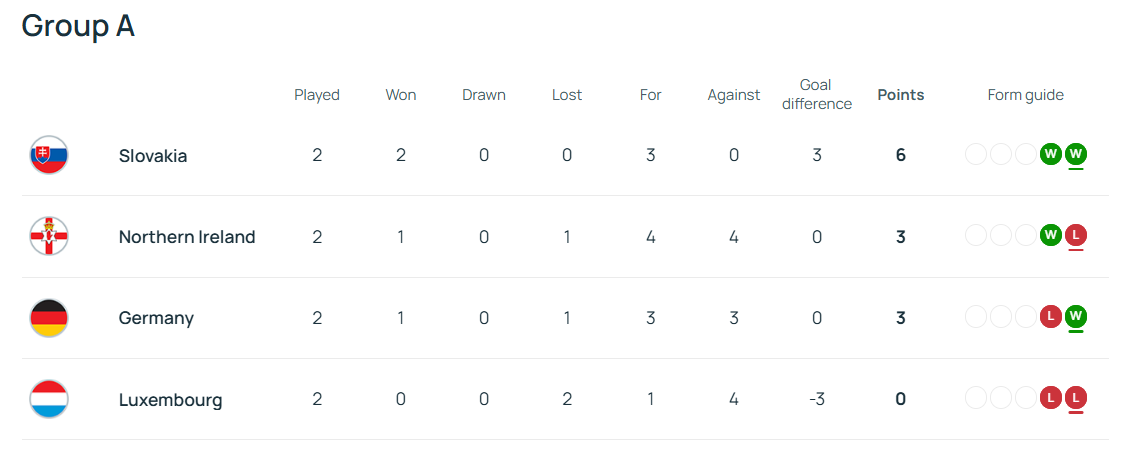The height and width of the screenshot is (456, 1125).
Task: Select Northern Ireland's green W form badge
Action: point(1051,235)
